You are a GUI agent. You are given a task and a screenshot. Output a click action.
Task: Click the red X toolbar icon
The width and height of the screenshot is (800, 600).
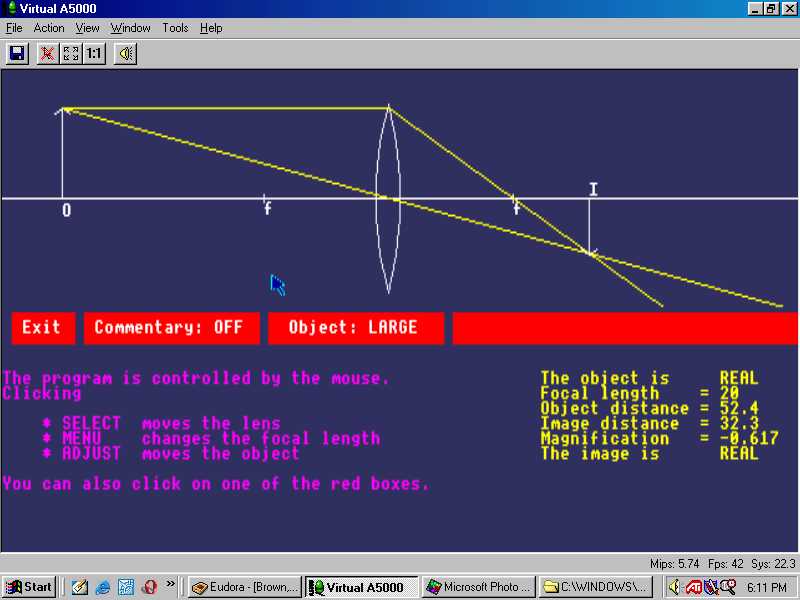coord(47,54)
